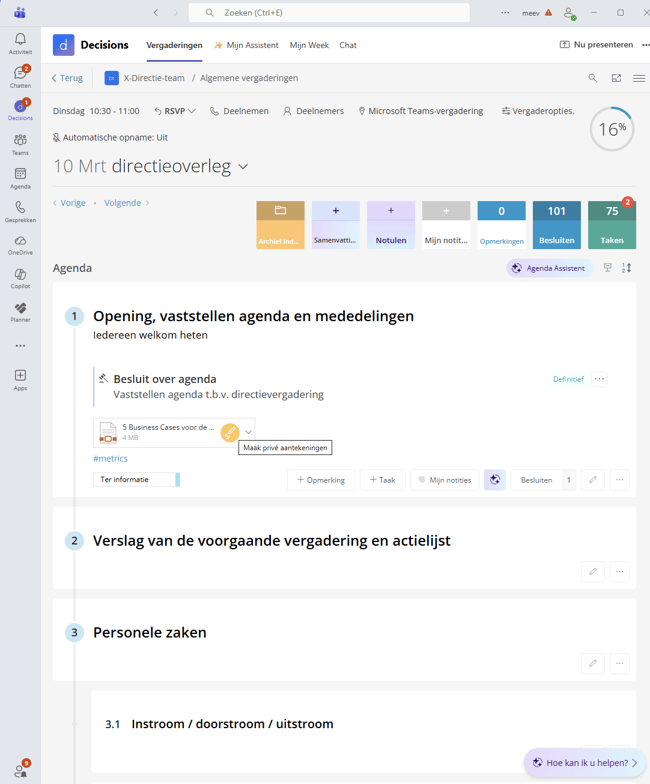650x784 pixels.
Task: Click the Agenda Assistent button
Action: (549, 268)
